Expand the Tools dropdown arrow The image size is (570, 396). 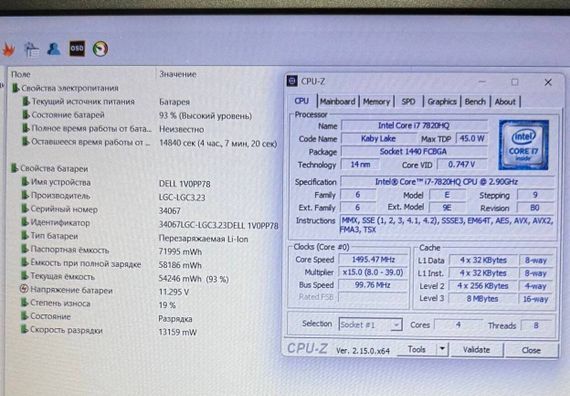click(442, 349)
